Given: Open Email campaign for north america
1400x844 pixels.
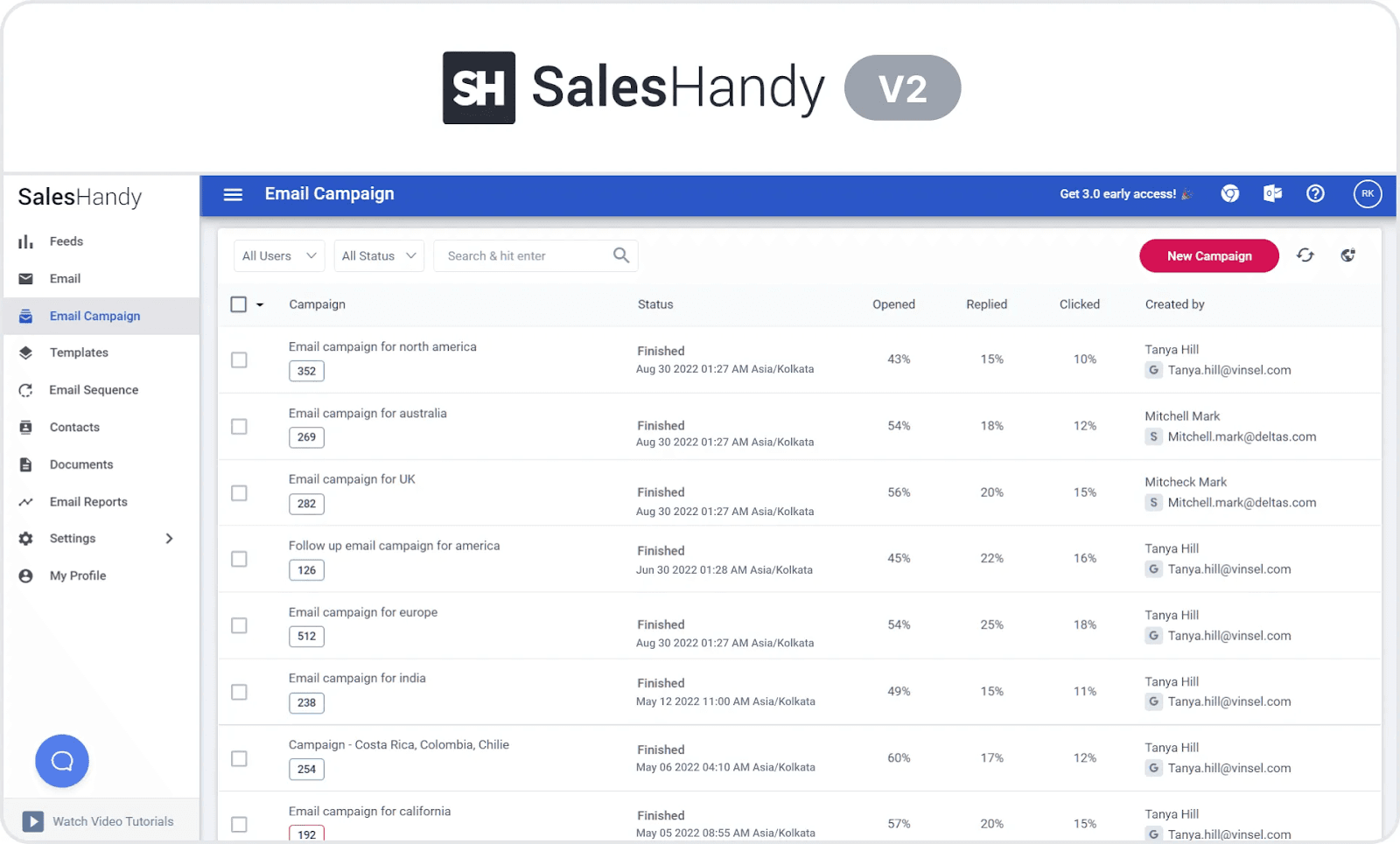Looking at the screenshot, I should coord(382,347).
